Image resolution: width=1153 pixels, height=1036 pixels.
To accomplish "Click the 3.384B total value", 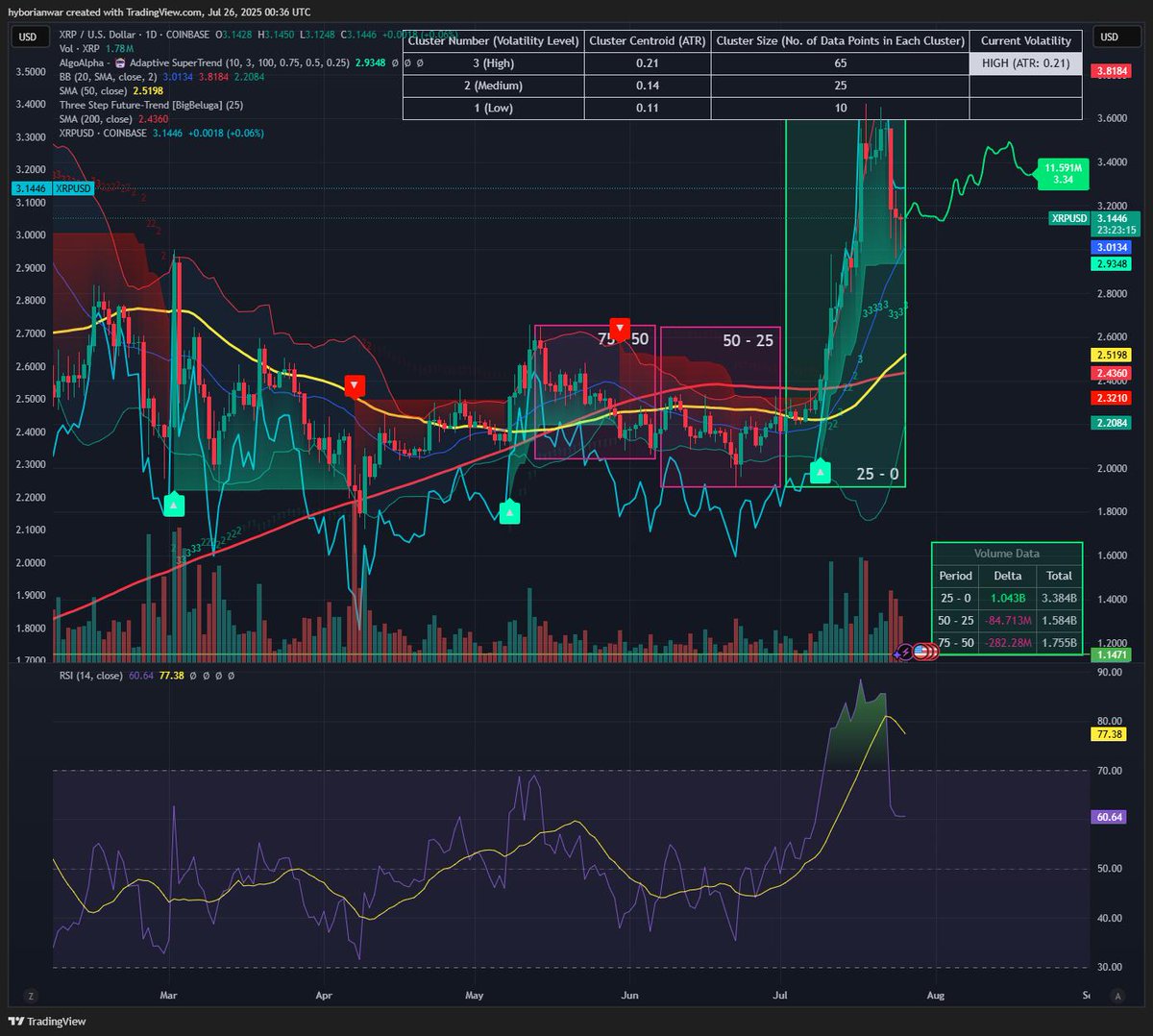I will pyautogui.click(x=1059, y=598).
